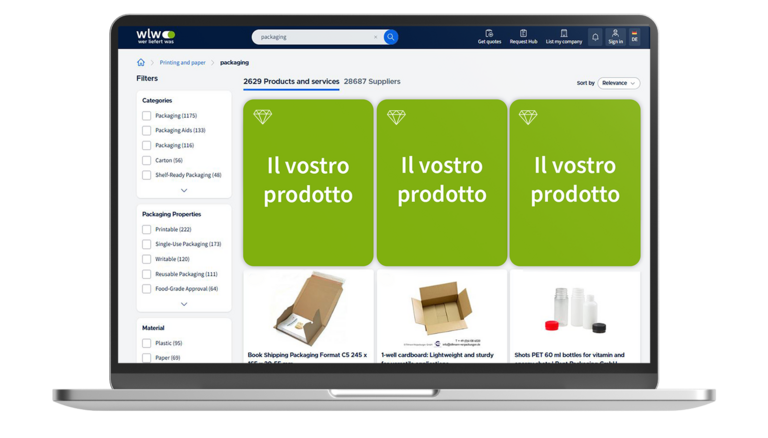This screenshot has width=768, height=438.
Task: Toggle the Plastic (95) material checkbox
Action: coord(147,343)
